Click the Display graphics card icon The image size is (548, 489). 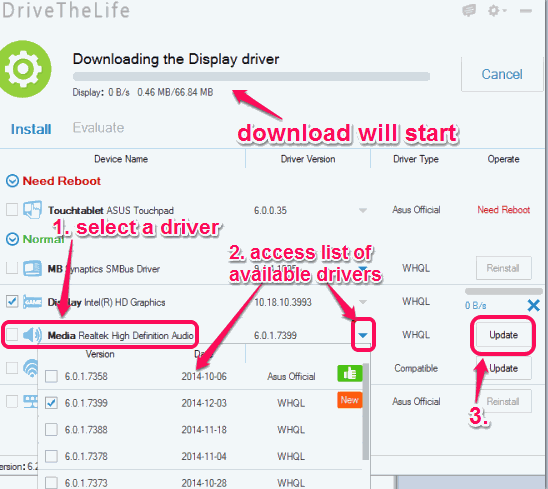[x=33, y=302]
